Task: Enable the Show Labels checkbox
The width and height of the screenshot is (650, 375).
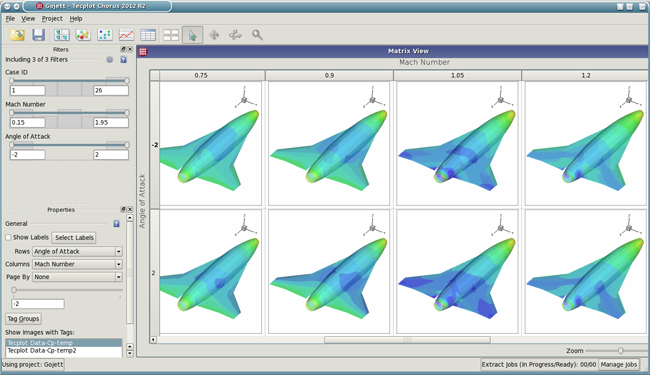Action: coord(8,237)
